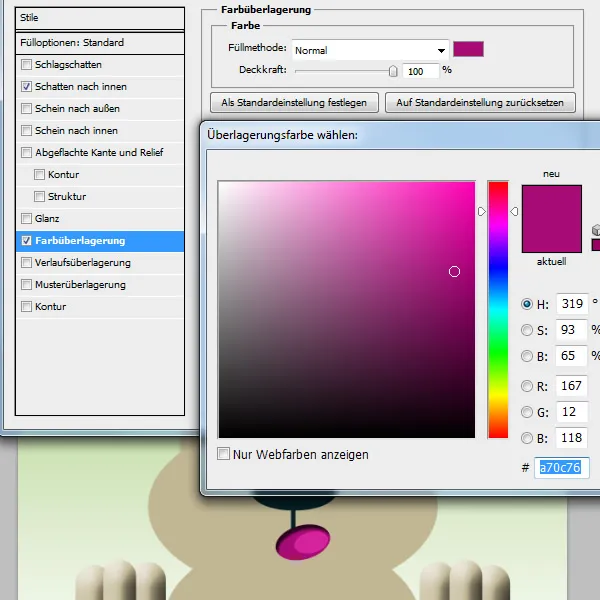Tick Abgeflachte Kante und Relief checkbox
The image size is (600, 600).
(26, 152)
